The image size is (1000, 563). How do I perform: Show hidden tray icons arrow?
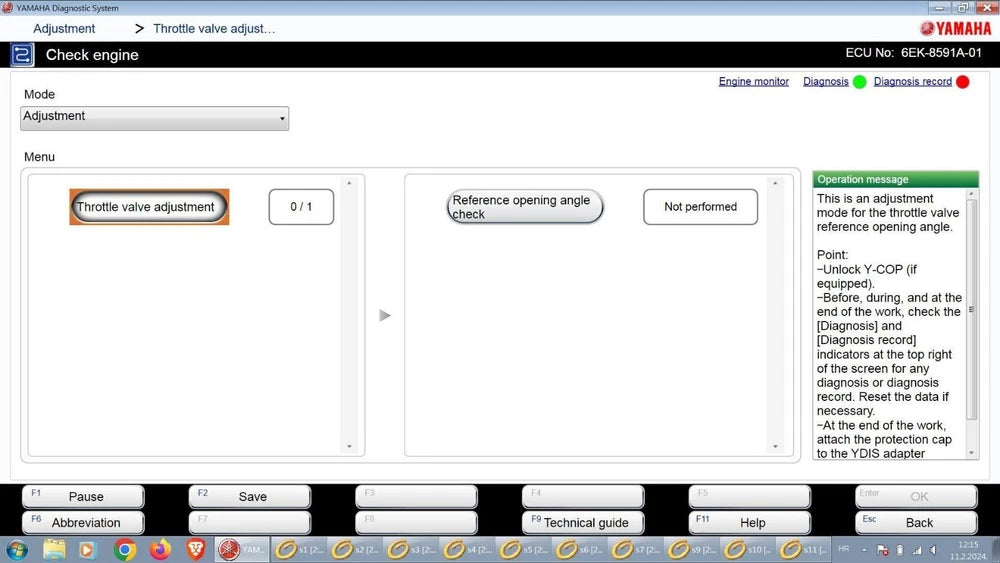[x=864, y=550]
